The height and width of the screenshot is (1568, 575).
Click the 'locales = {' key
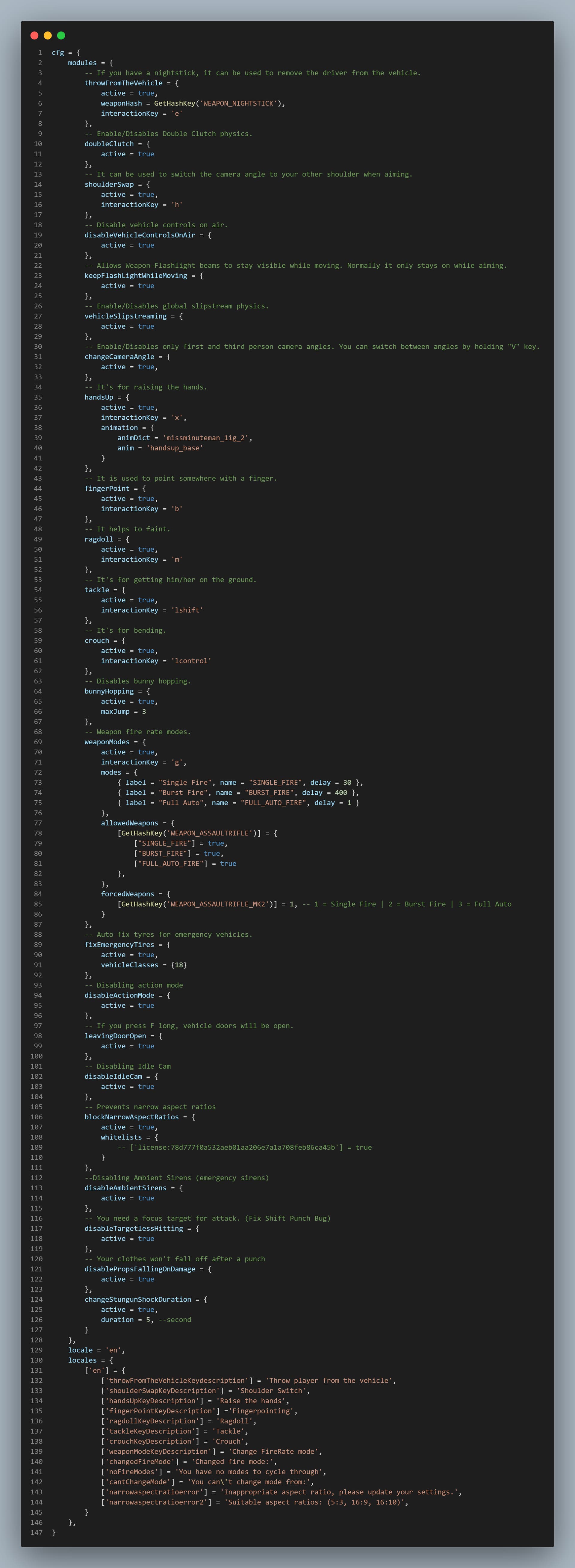click(91, 1360)
